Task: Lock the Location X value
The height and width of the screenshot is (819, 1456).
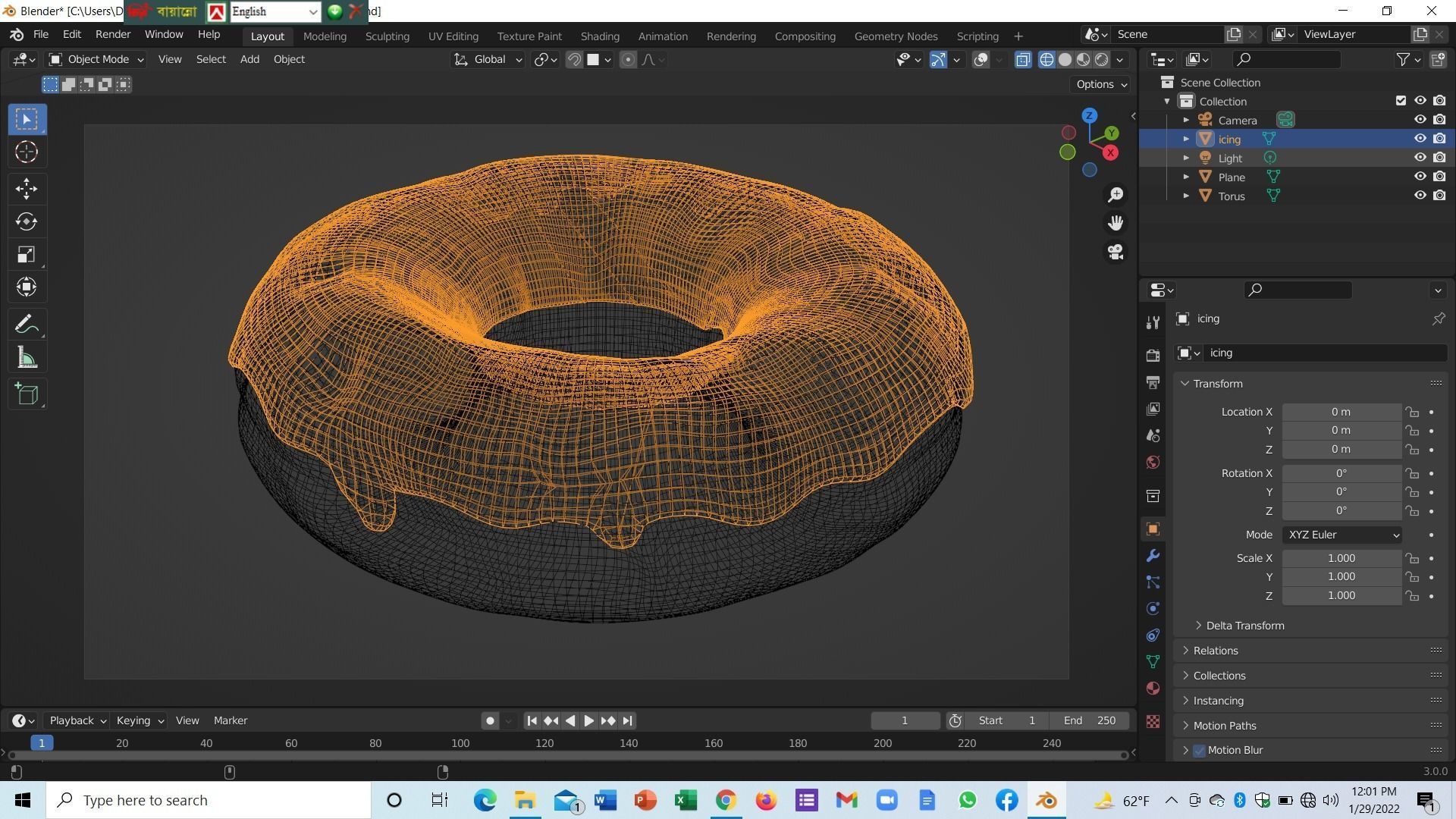Action: [1412, 413]
